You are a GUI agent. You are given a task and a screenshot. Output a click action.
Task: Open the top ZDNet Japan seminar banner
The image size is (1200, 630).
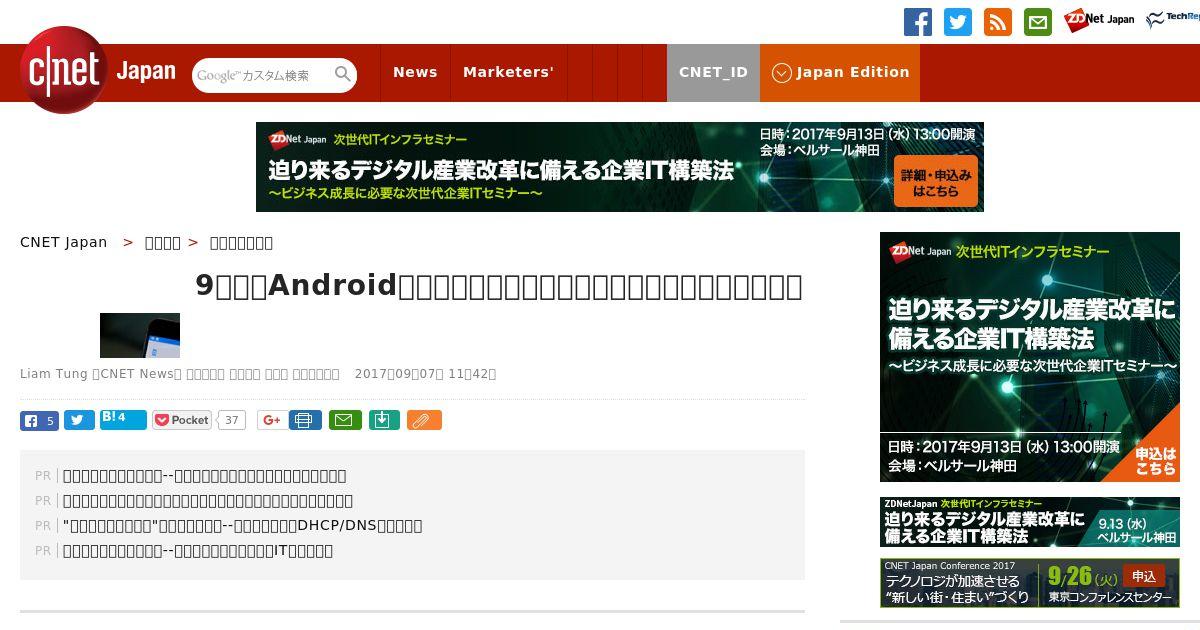(620, 167)
